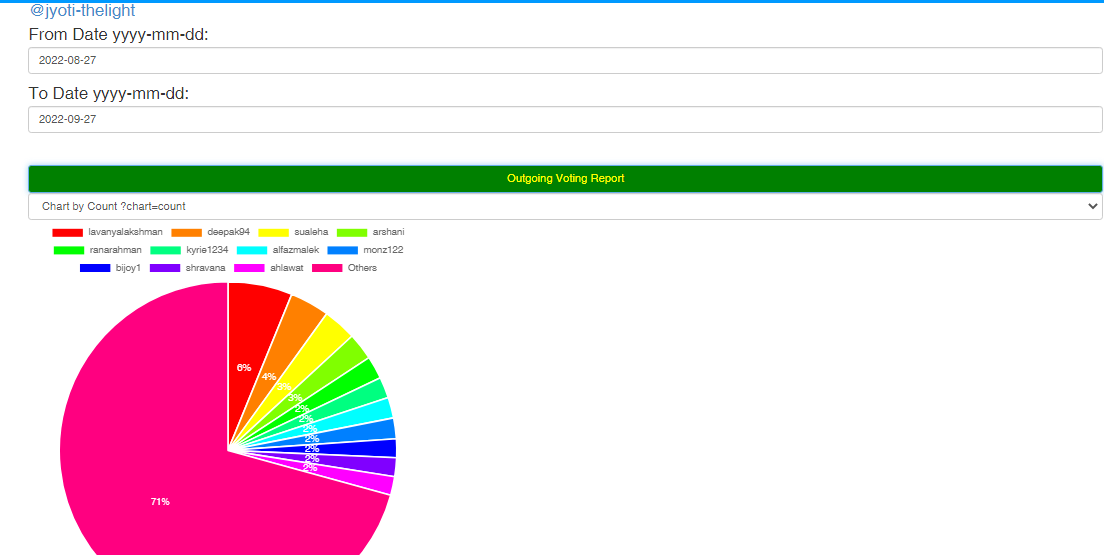Click the 'From Date yyyy-mm-dd:' label
This screenshot has height=555, width=1104.
tap(118, 34)
